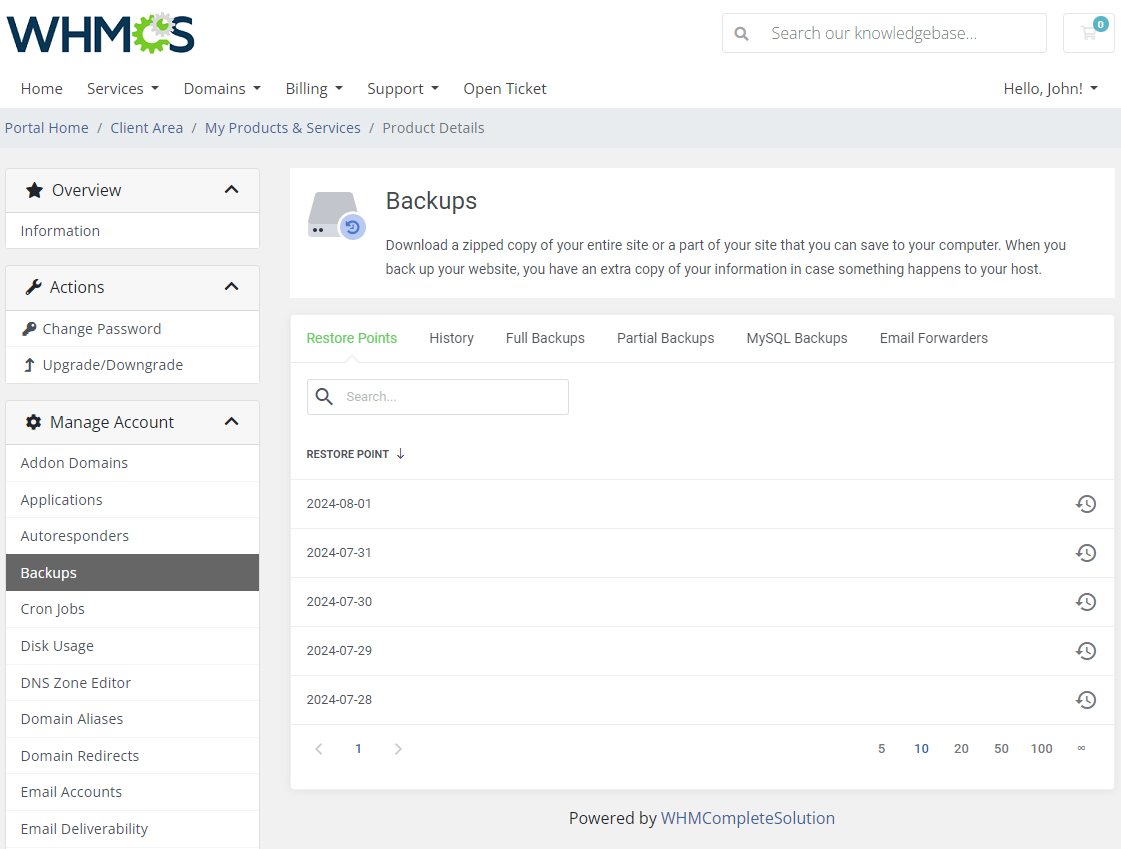Show 10 entries per page
The height and width of the screenshot is (849, 1121).
point(922,749)
